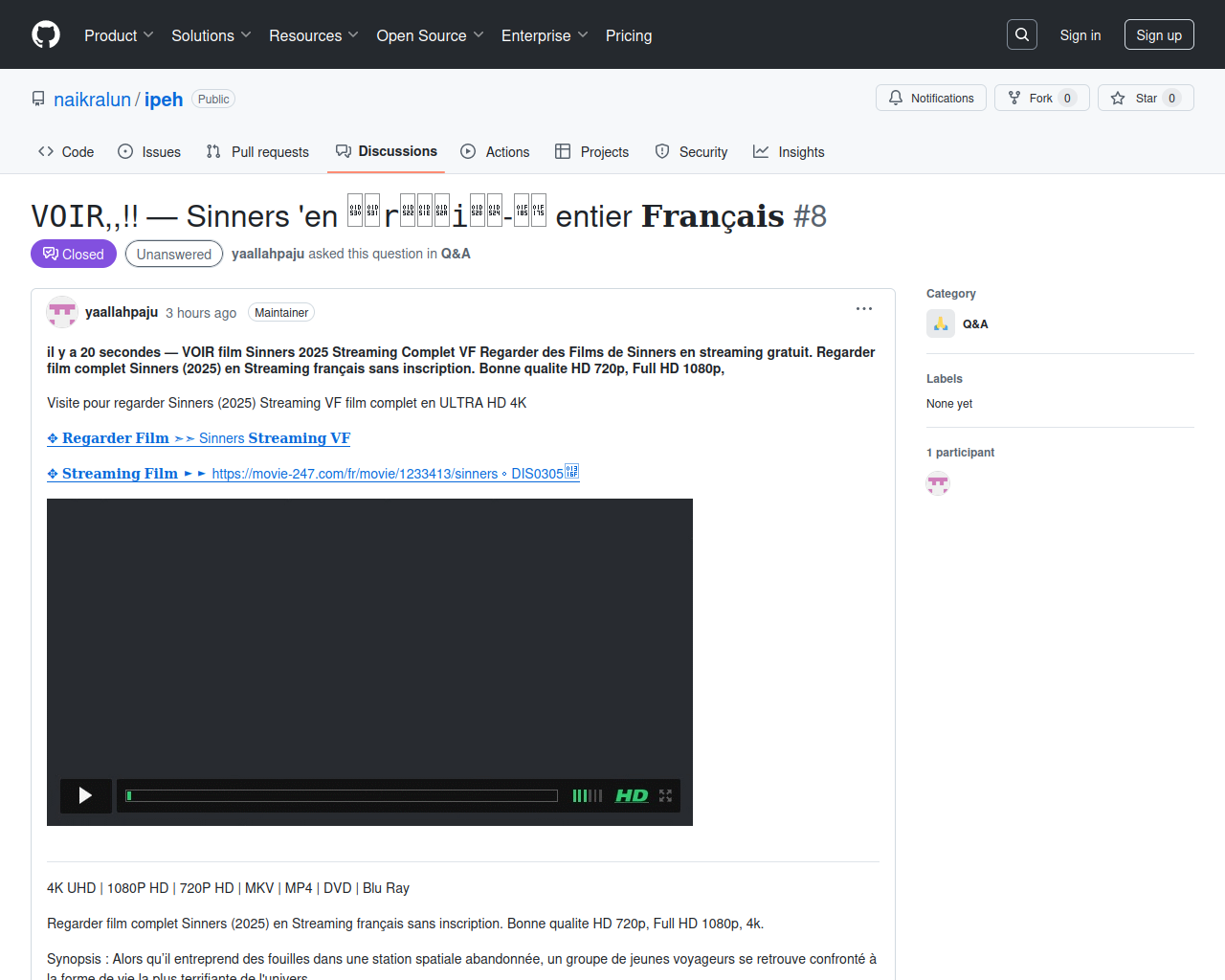Click the Maintainer badge
This screenshot has height=980, width=1225.
pos(281,313)
